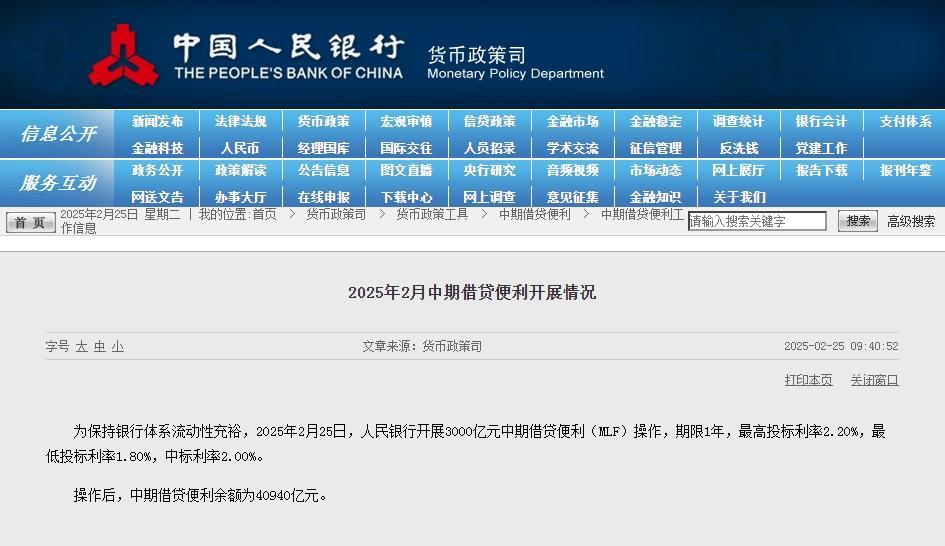This screenshot has width=945, height=546.
Task: Open 在线申报 link
Action: tap(324, 197)
